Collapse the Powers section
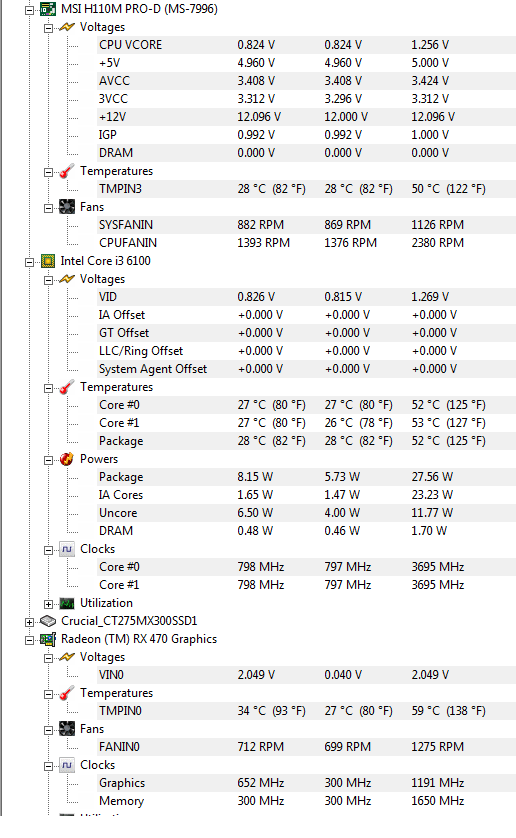 coord(49,460)
